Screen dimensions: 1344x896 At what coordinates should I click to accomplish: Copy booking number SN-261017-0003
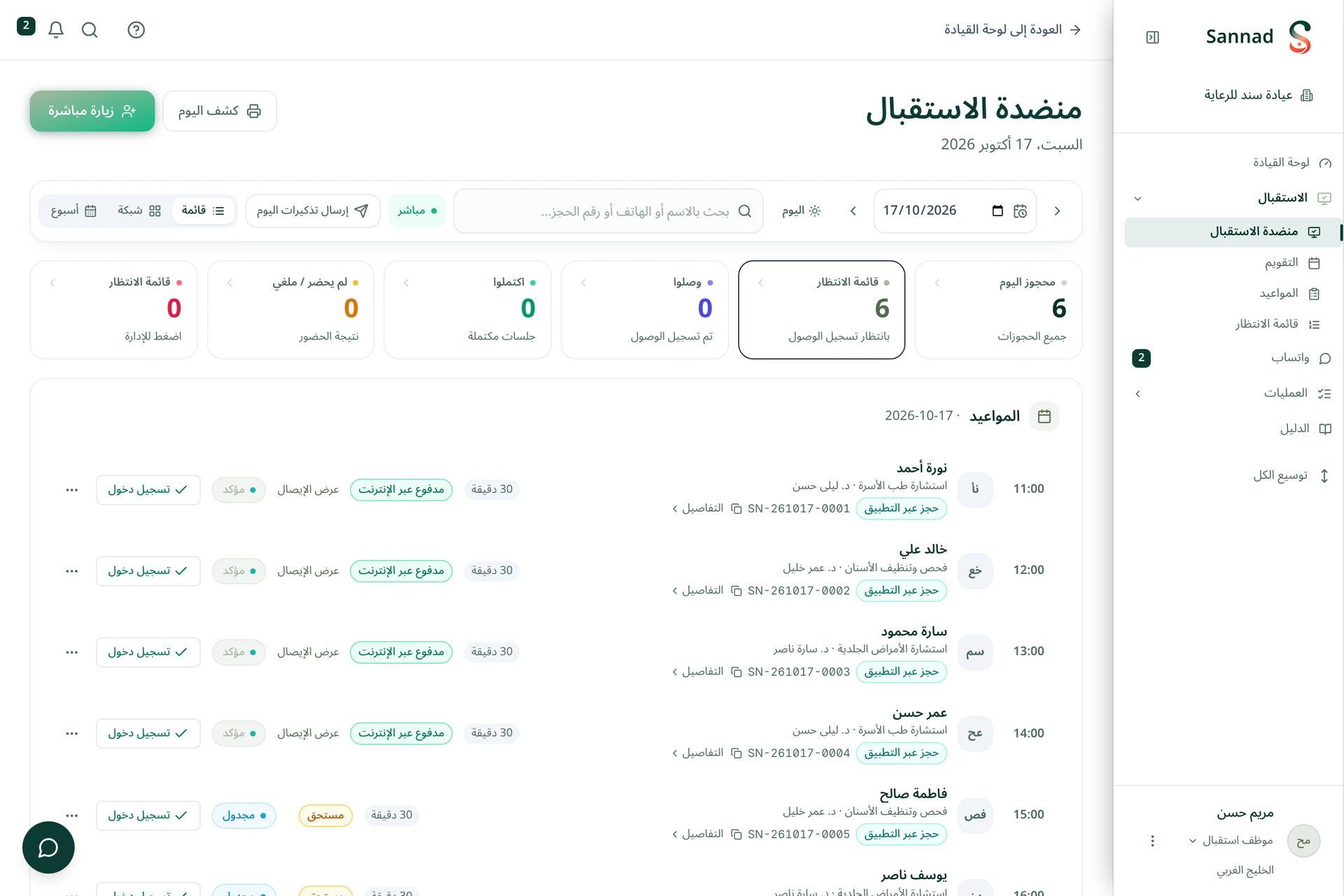click(x=736, y=672)
